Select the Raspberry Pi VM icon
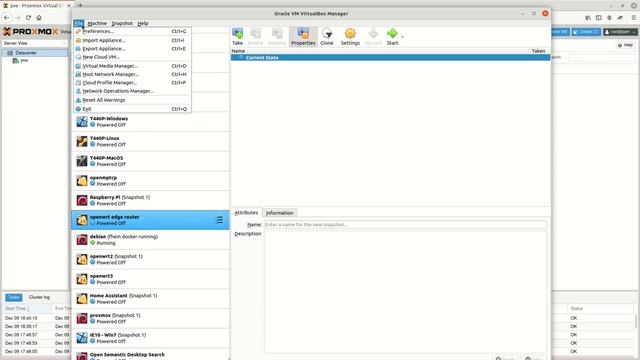 [82, 200]
